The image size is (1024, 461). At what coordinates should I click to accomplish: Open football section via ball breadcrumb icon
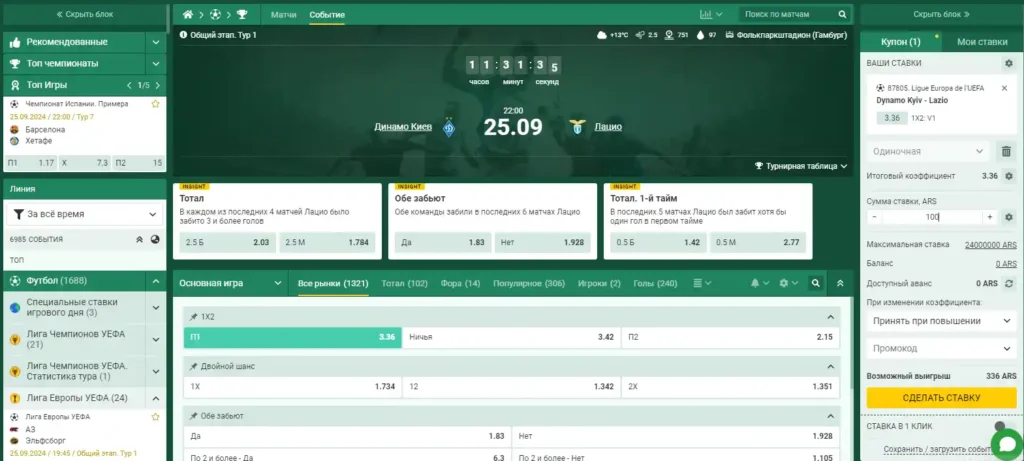[215, 14]
